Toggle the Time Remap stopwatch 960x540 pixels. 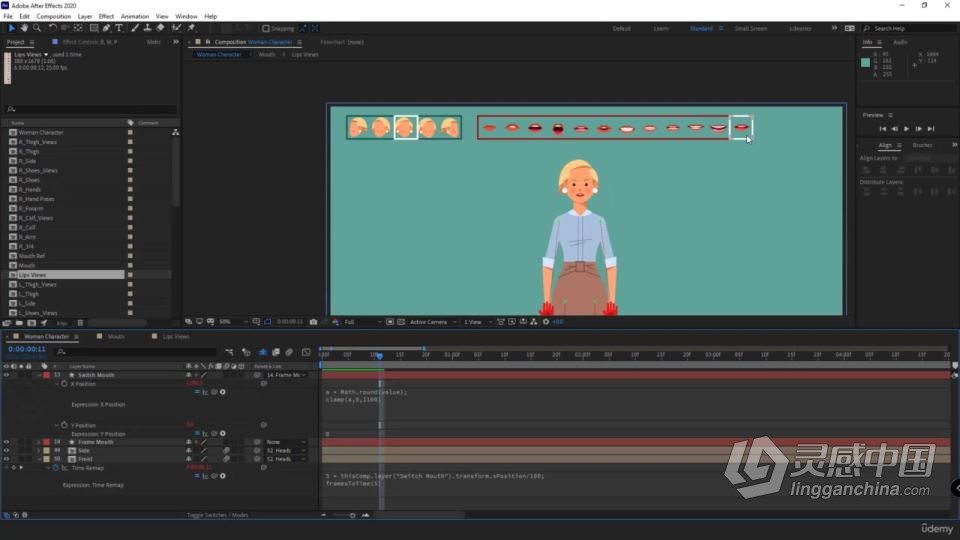[x=56, y=468]
